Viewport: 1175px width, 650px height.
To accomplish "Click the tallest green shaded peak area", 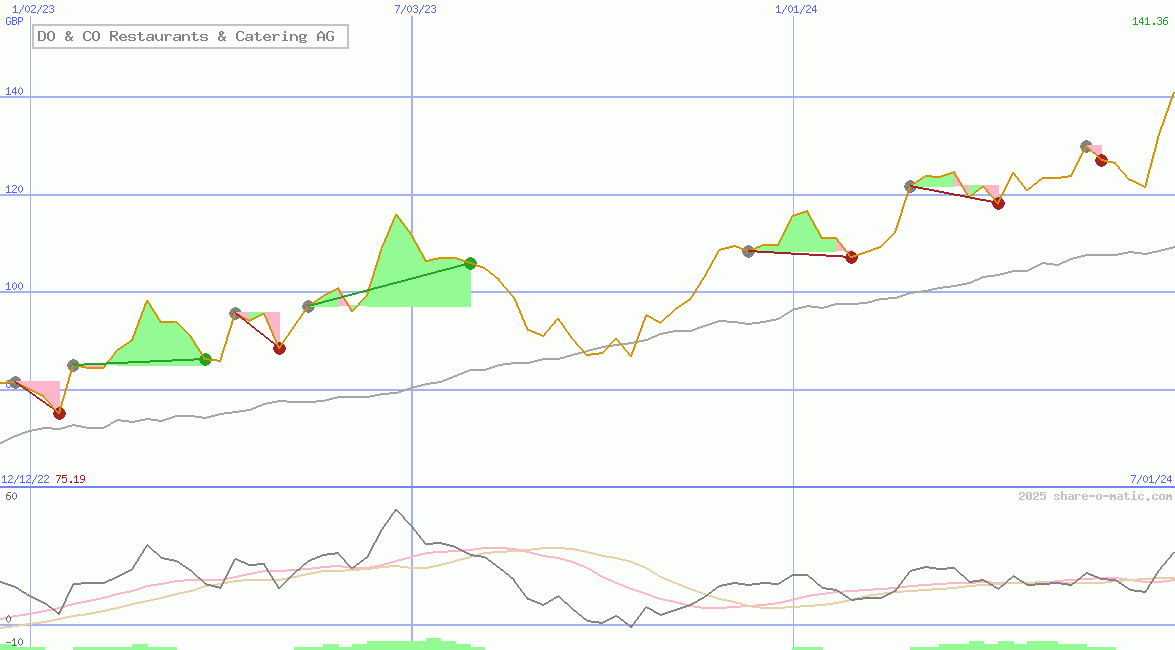I will coord(400,265).
